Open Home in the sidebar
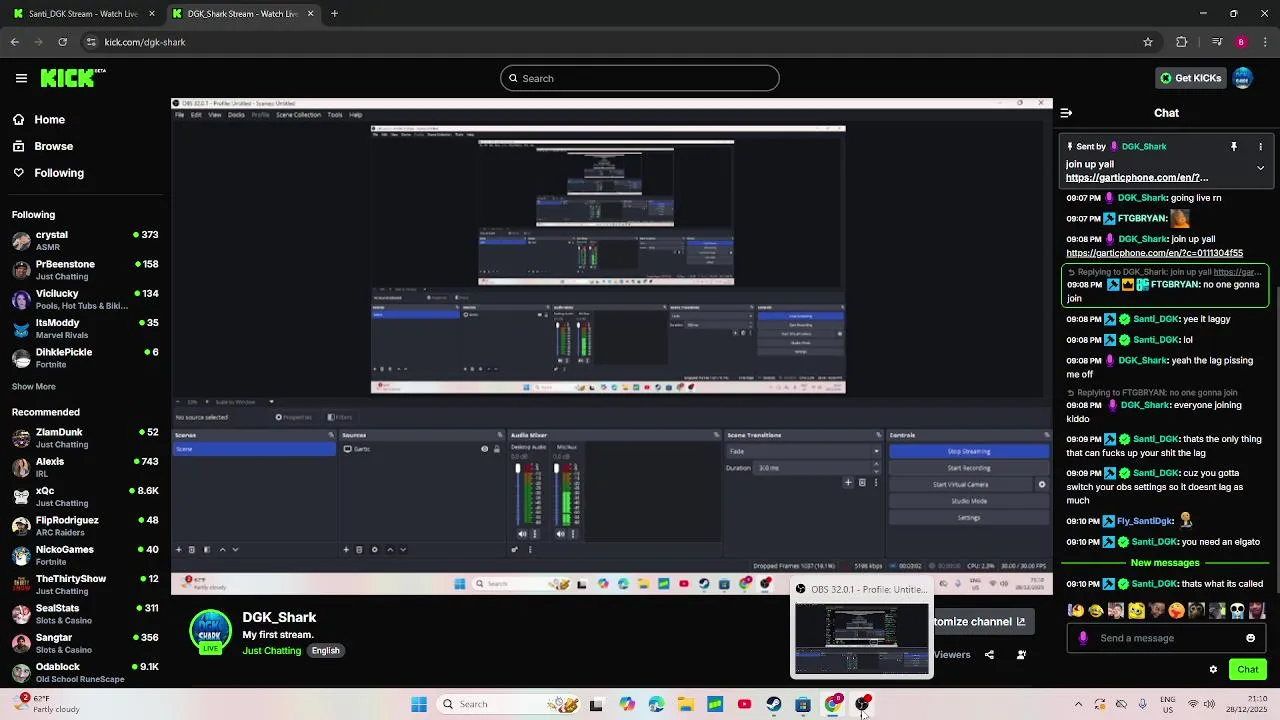 (38, 120)
